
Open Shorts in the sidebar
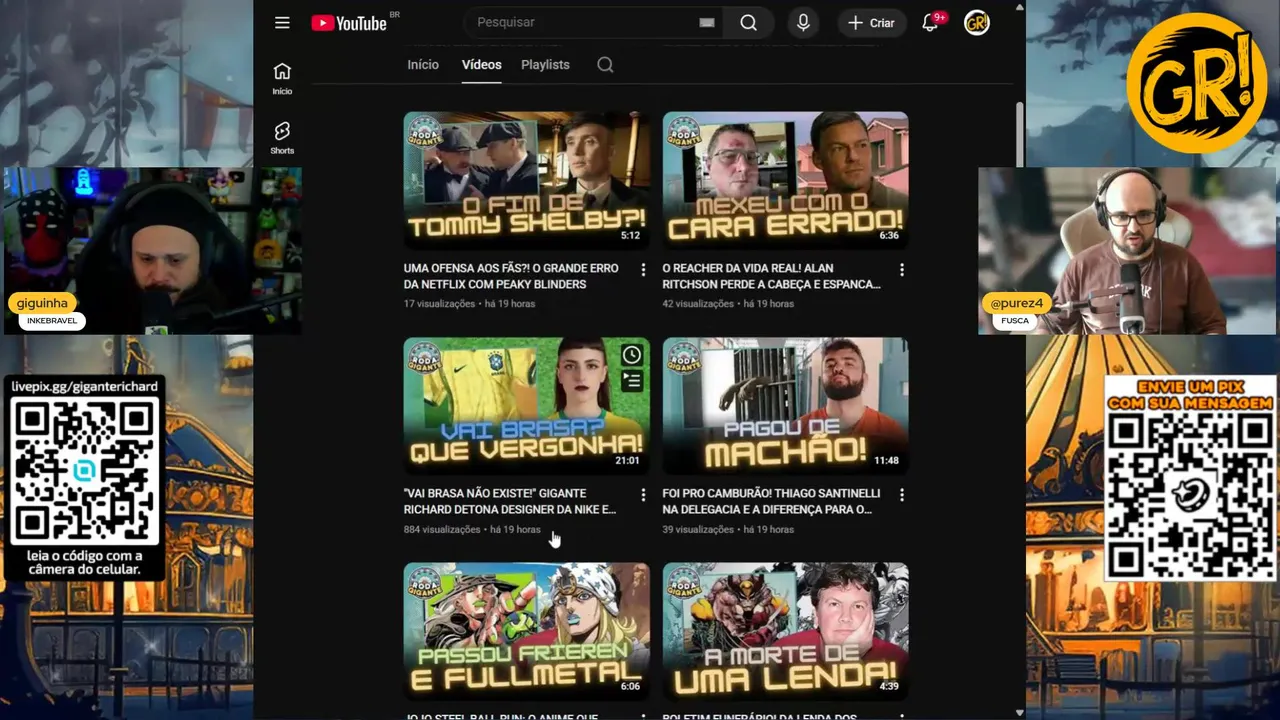pos(282,138)
